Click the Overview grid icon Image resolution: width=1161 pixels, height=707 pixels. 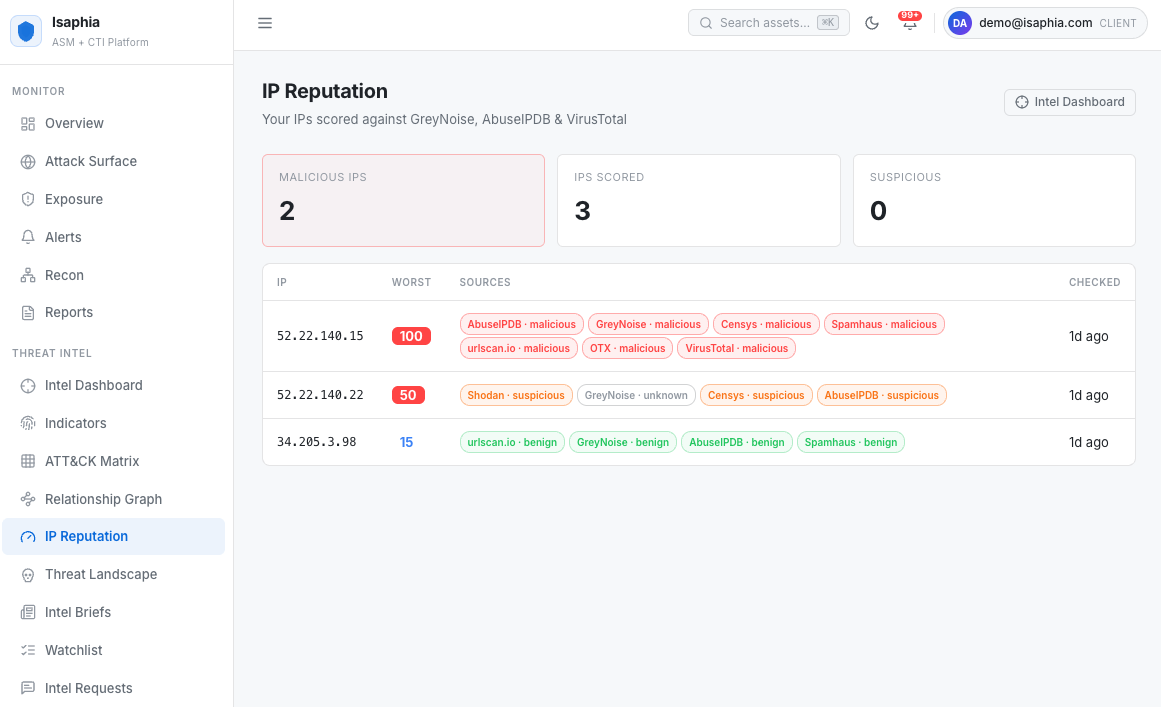[28, 124]
